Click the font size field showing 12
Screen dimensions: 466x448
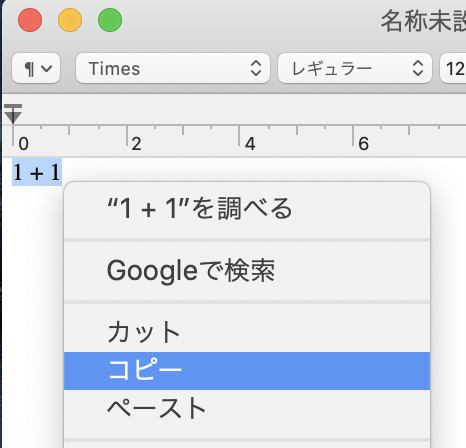point(453,68)
